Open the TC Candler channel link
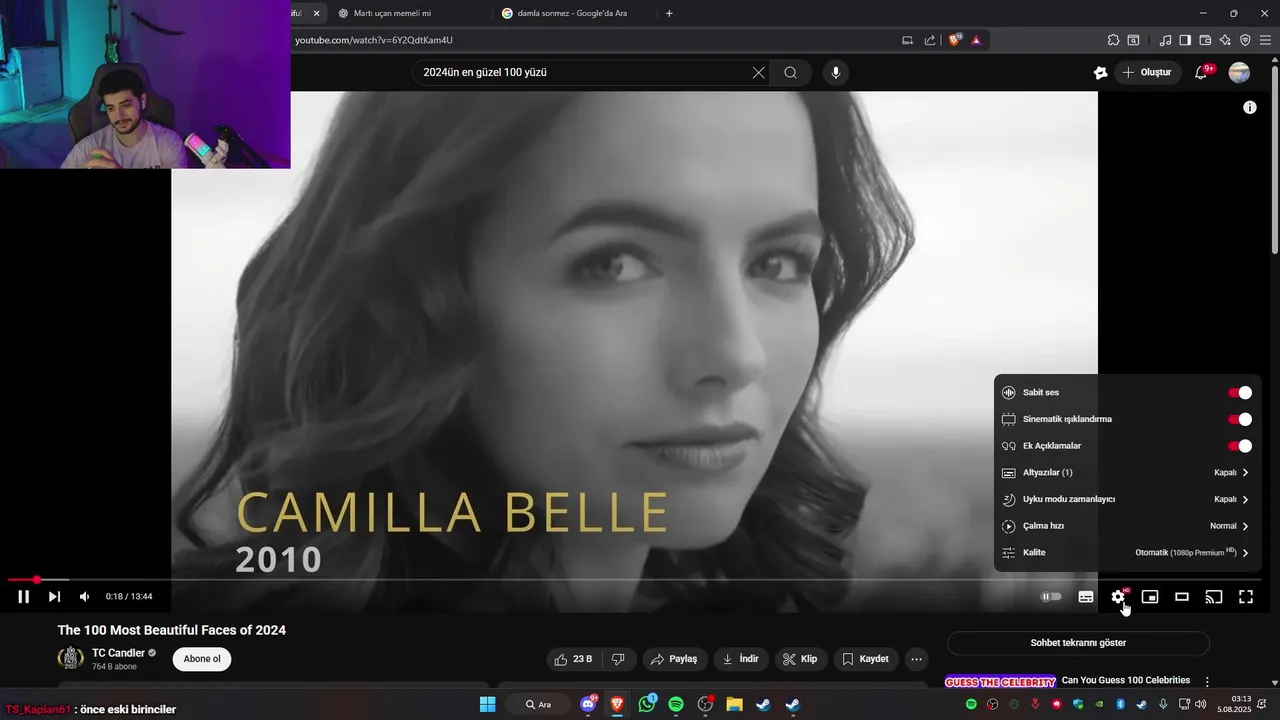 coord(118,653)
